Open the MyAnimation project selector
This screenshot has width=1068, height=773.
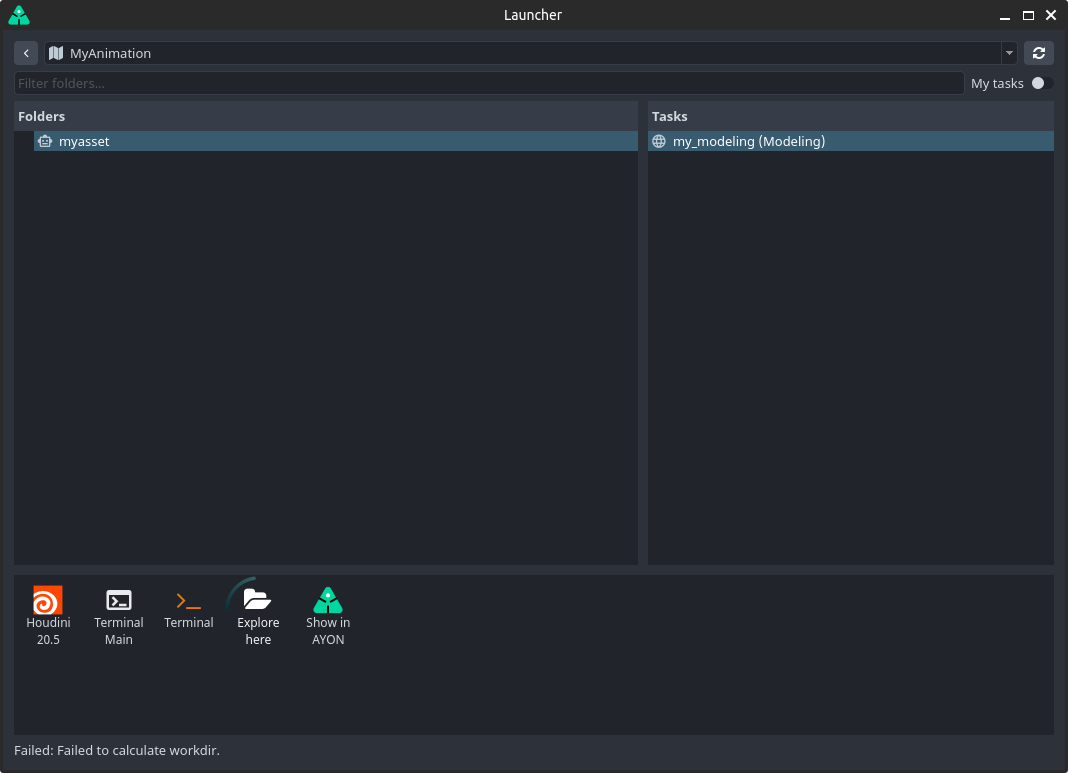pos(520,53)
